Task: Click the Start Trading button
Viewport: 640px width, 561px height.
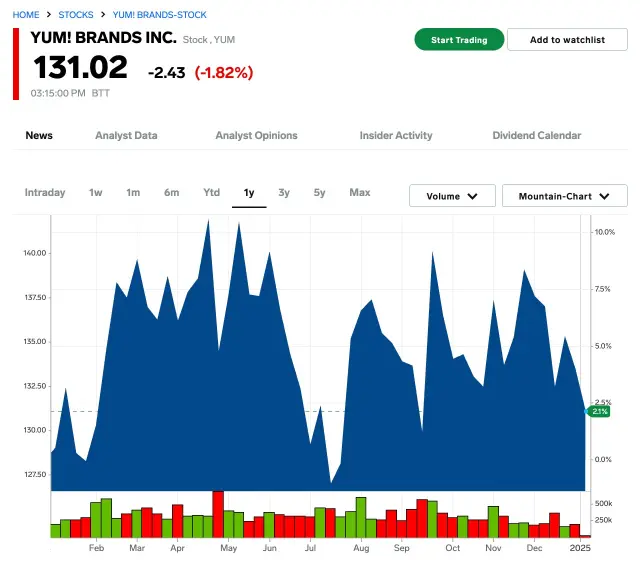Action: [459, 40]
